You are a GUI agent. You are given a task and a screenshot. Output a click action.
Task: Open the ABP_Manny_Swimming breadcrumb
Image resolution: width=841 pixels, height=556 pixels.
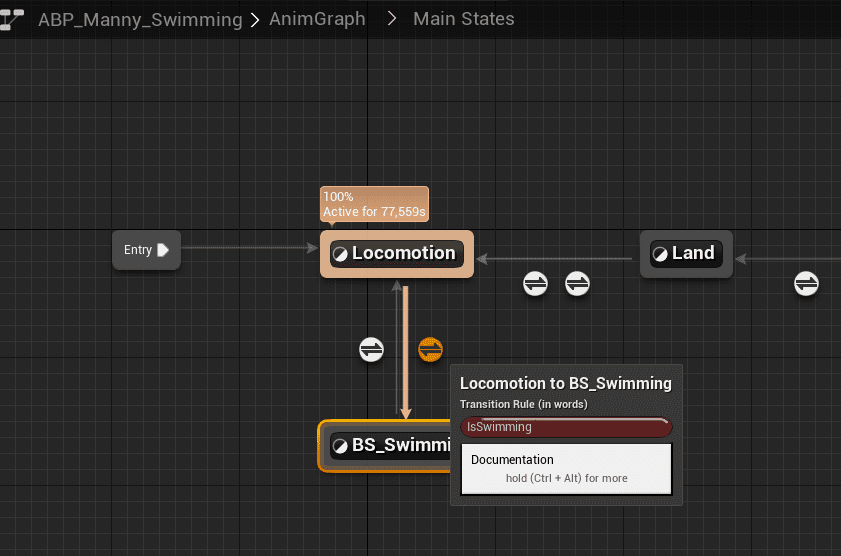pos(140,19)
